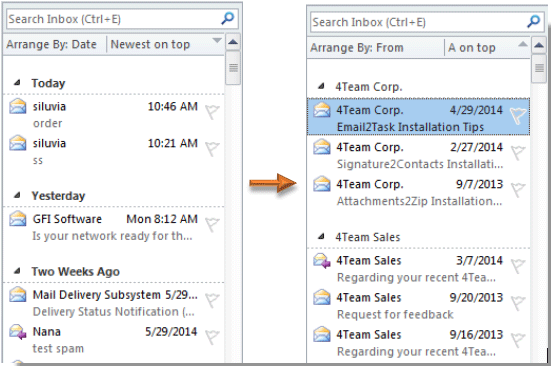The height and width of the screenshot is (366, 551).
Task: Open the Delivery Status Notification email
Action: click(x=114, y=303)
